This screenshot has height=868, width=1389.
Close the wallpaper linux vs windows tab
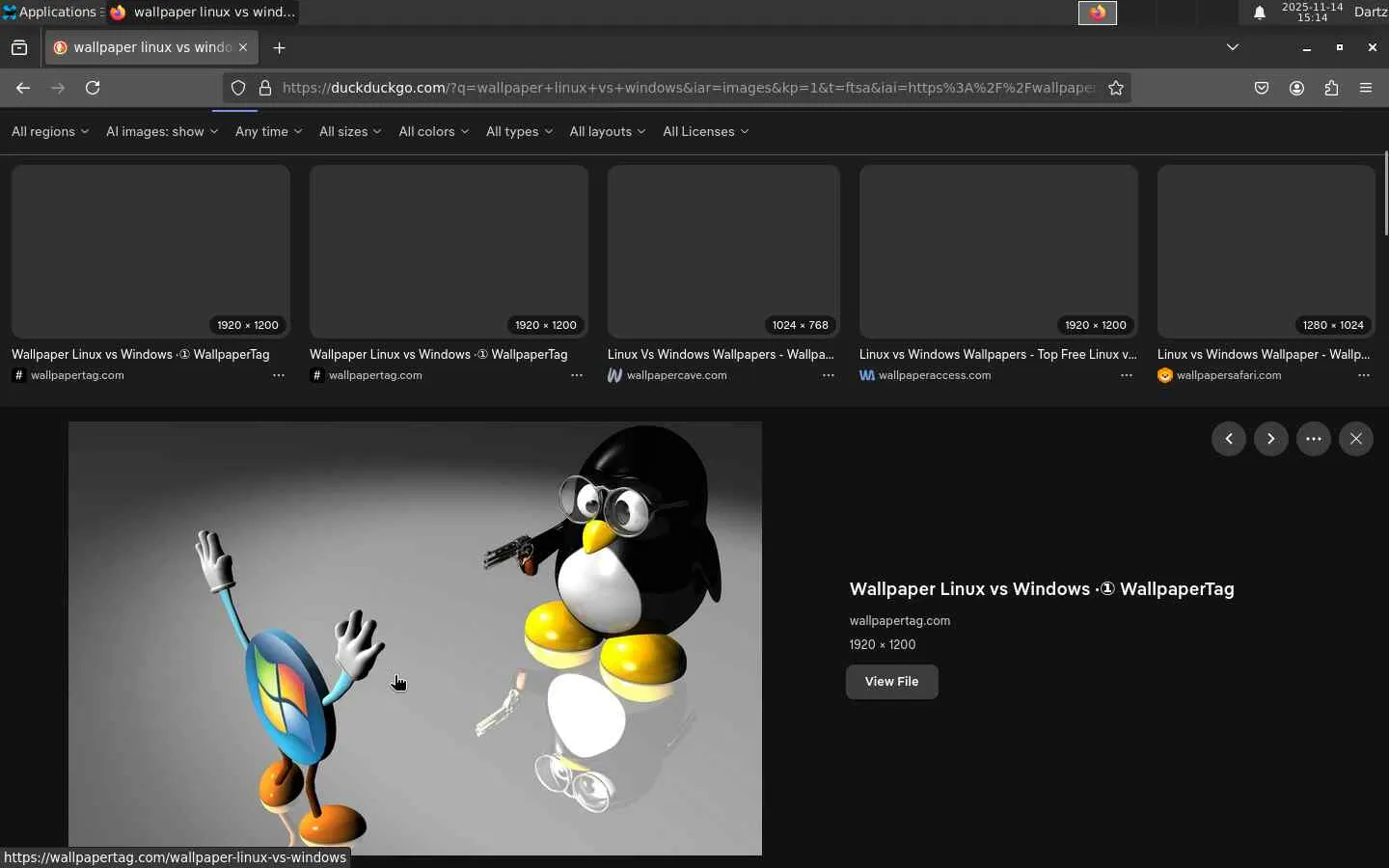click(x=243, y=47)
